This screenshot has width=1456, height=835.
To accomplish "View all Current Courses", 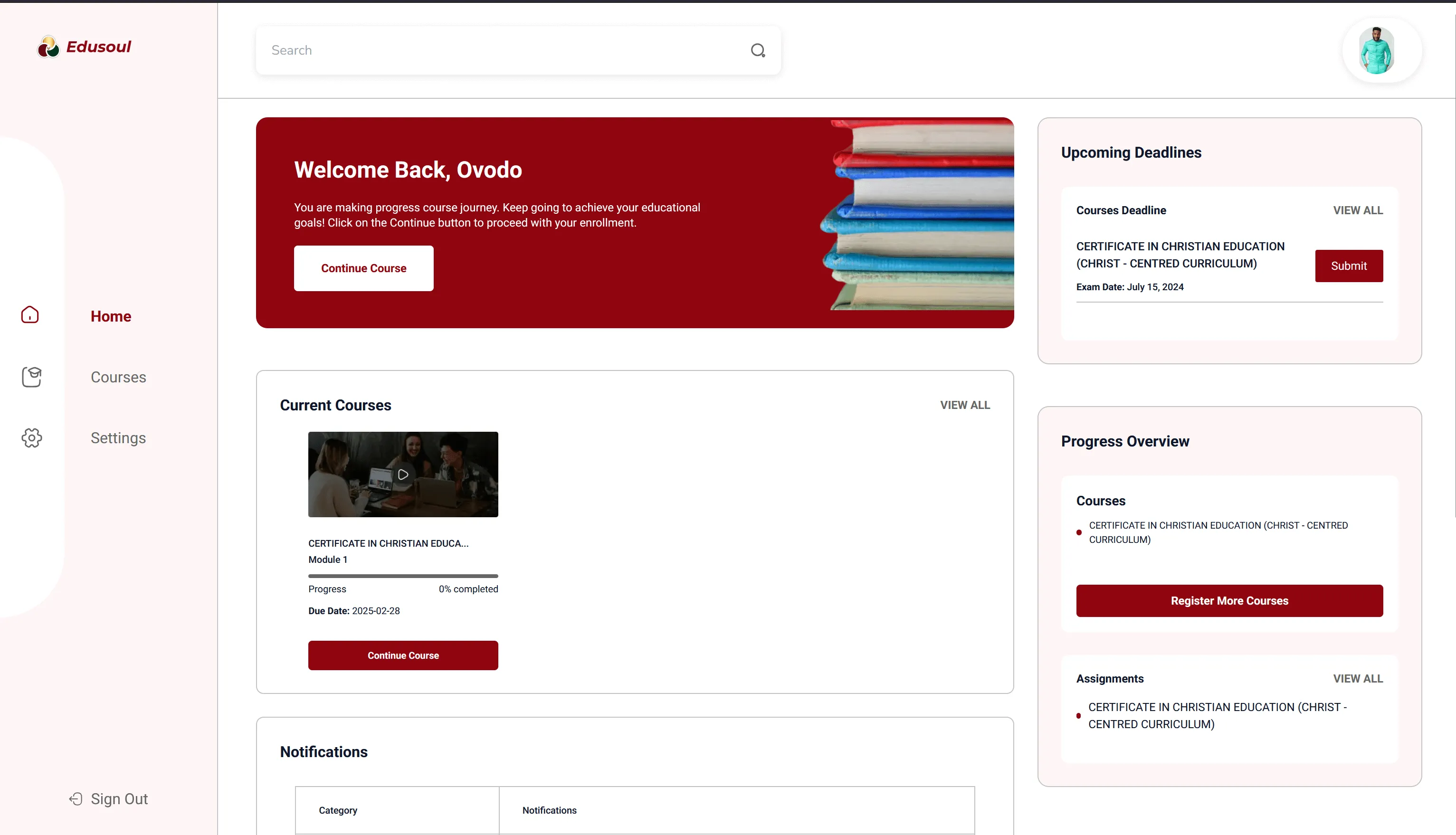I will [x=964, y=405].
